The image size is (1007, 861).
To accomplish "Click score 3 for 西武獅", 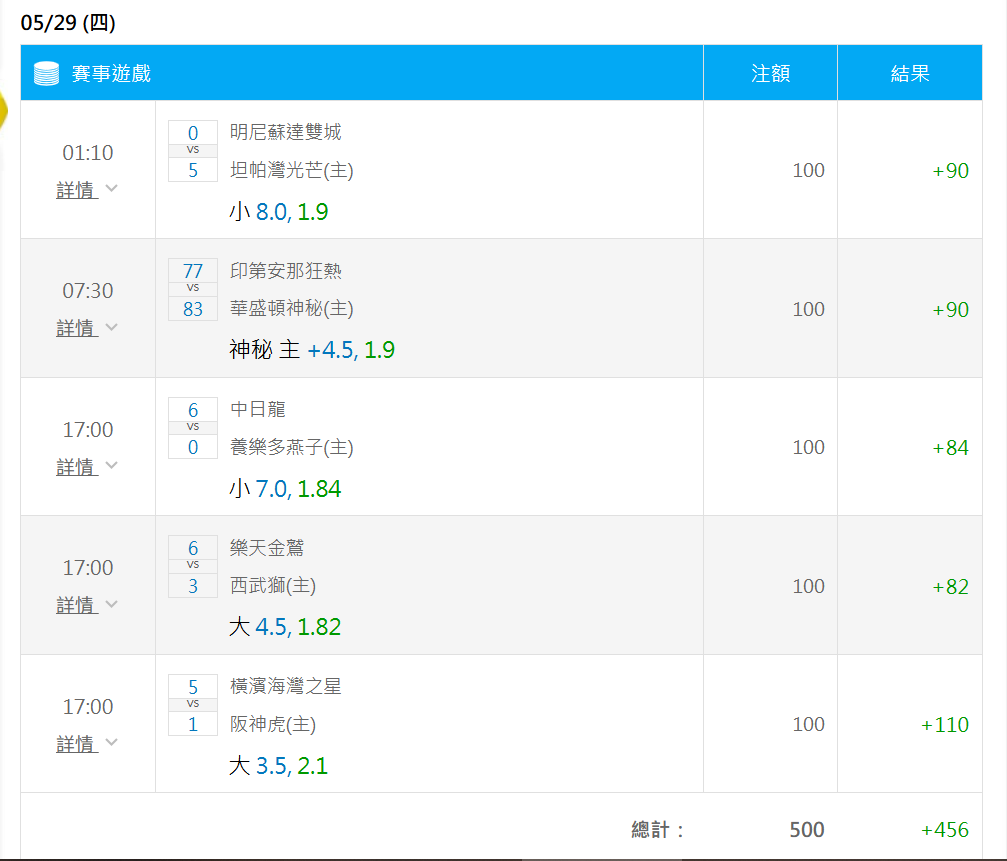I will point(193,586).
